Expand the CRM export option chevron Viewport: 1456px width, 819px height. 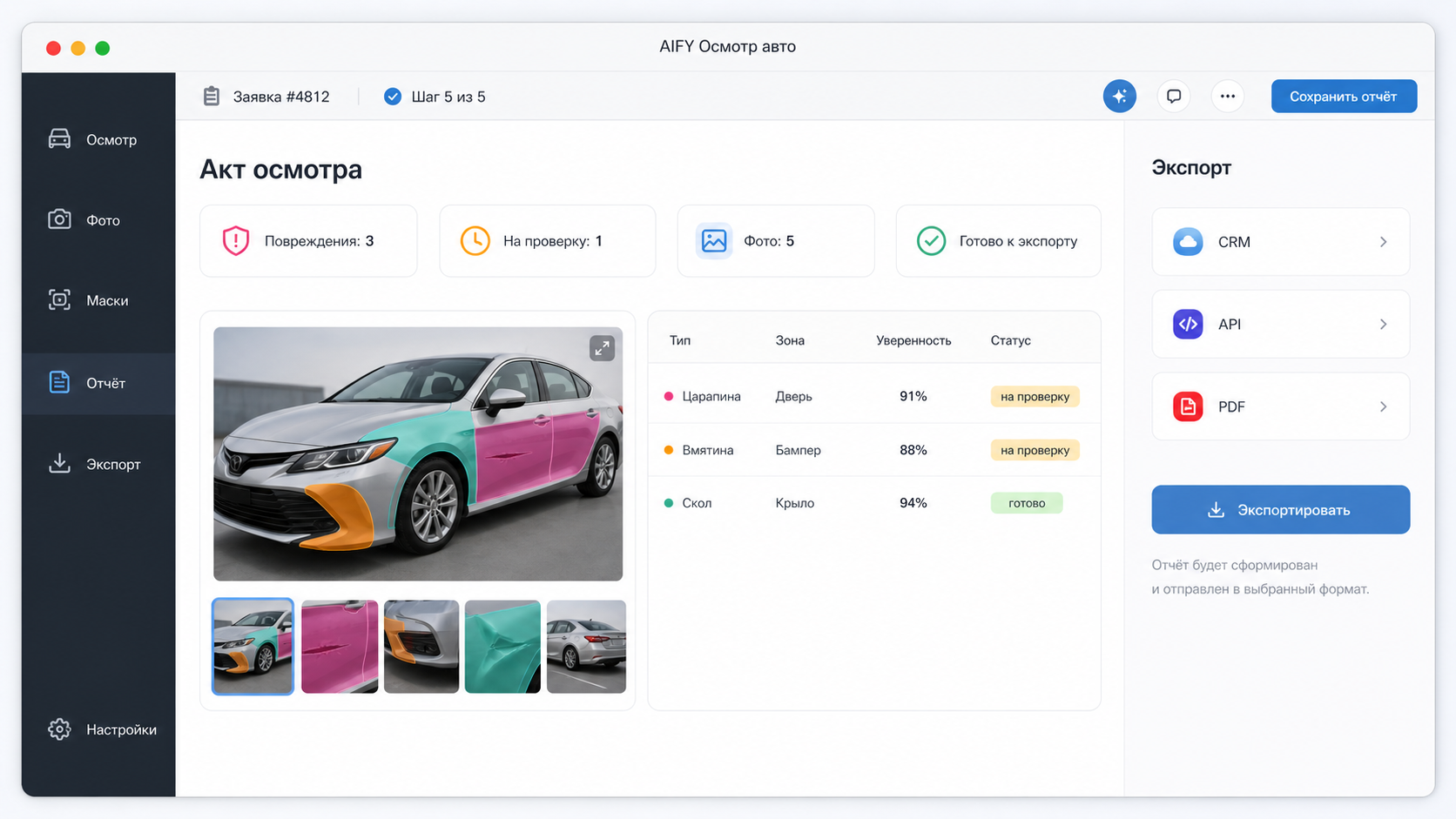pyautogui.click(x=1383, y=242)
